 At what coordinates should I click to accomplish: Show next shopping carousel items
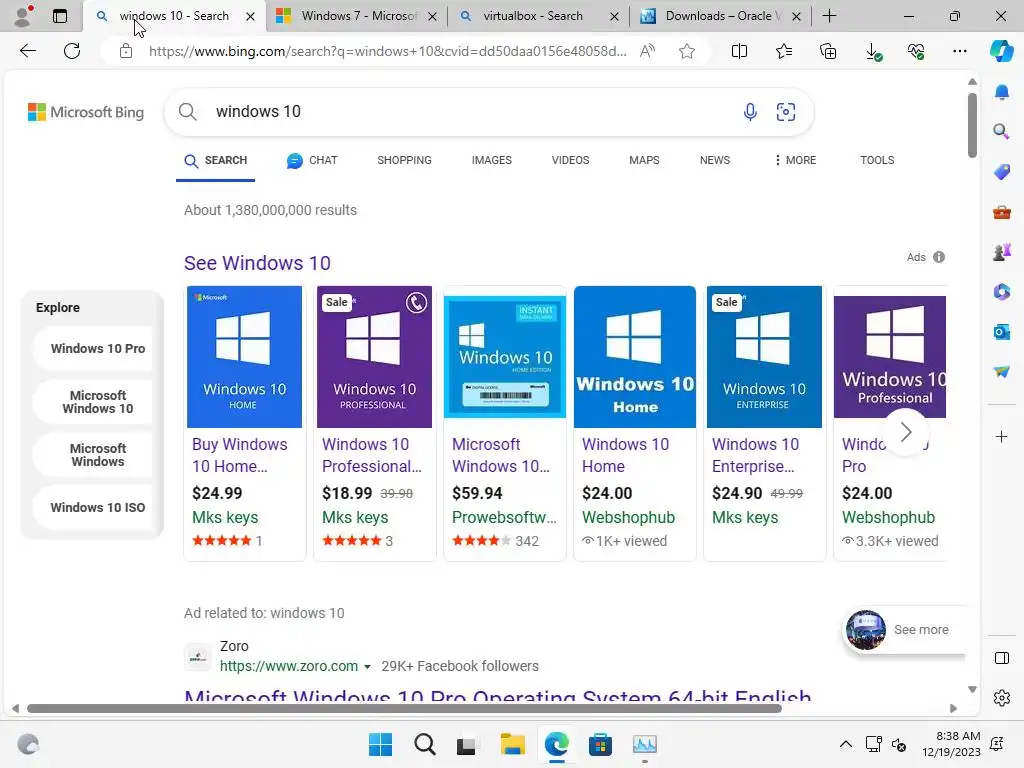[906, 432]
